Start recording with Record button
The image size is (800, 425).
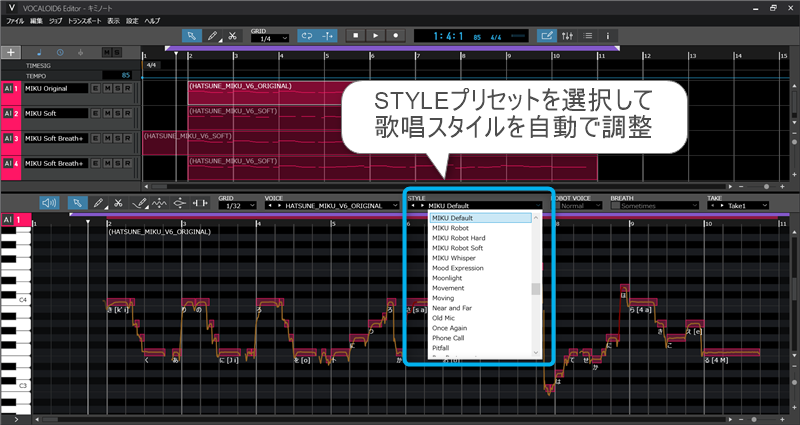(395, 36)
